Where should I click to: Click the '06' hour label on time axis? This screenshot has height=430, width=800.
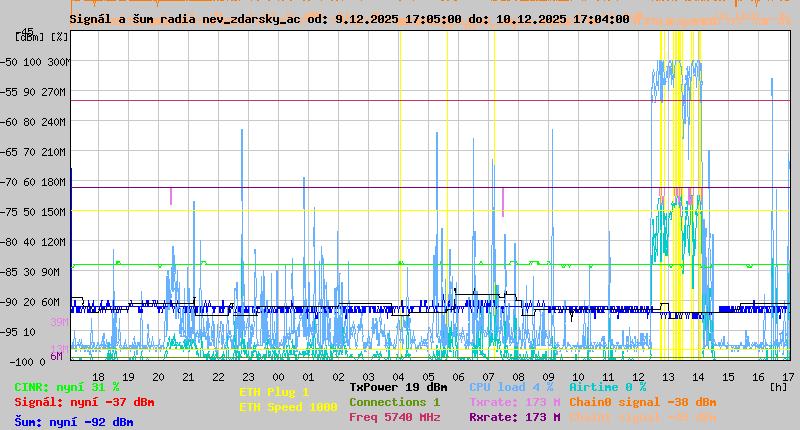458,377
